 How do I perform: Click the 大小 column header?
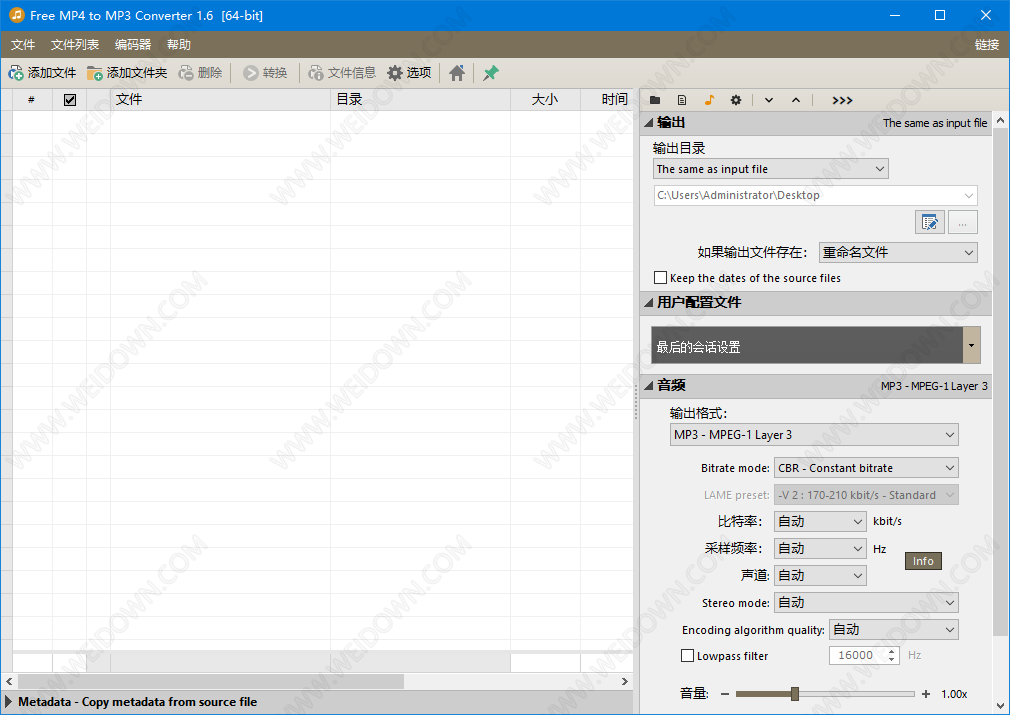tap(545, 100)
